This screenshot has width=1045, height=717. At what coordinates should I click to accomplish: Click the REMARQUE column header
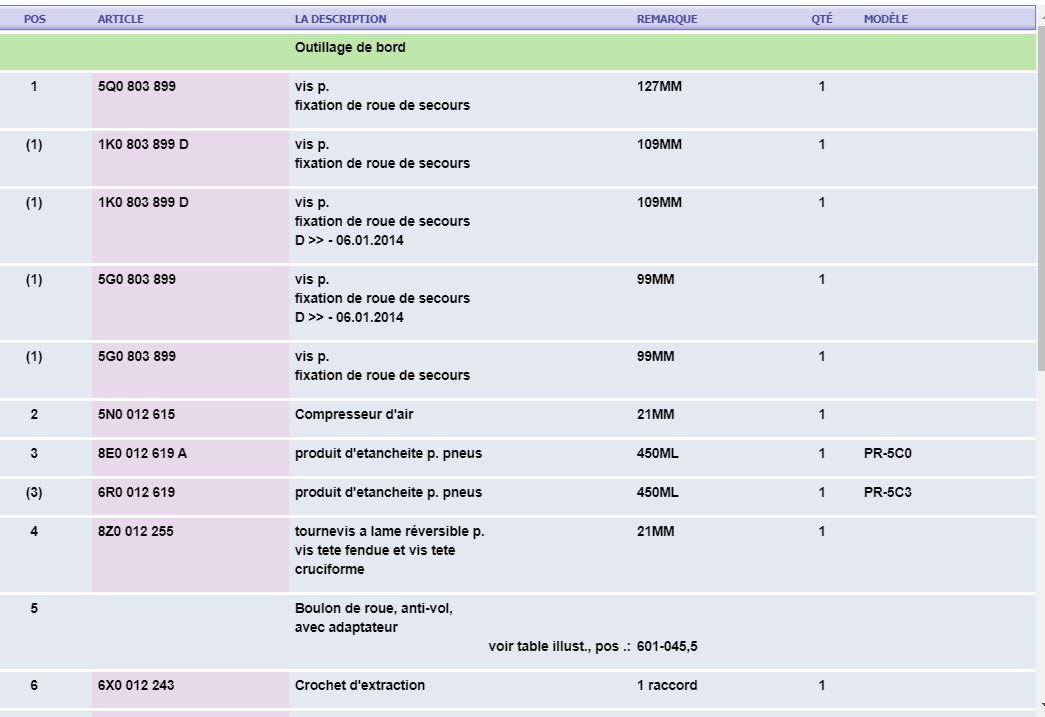(x=667, y=19)
